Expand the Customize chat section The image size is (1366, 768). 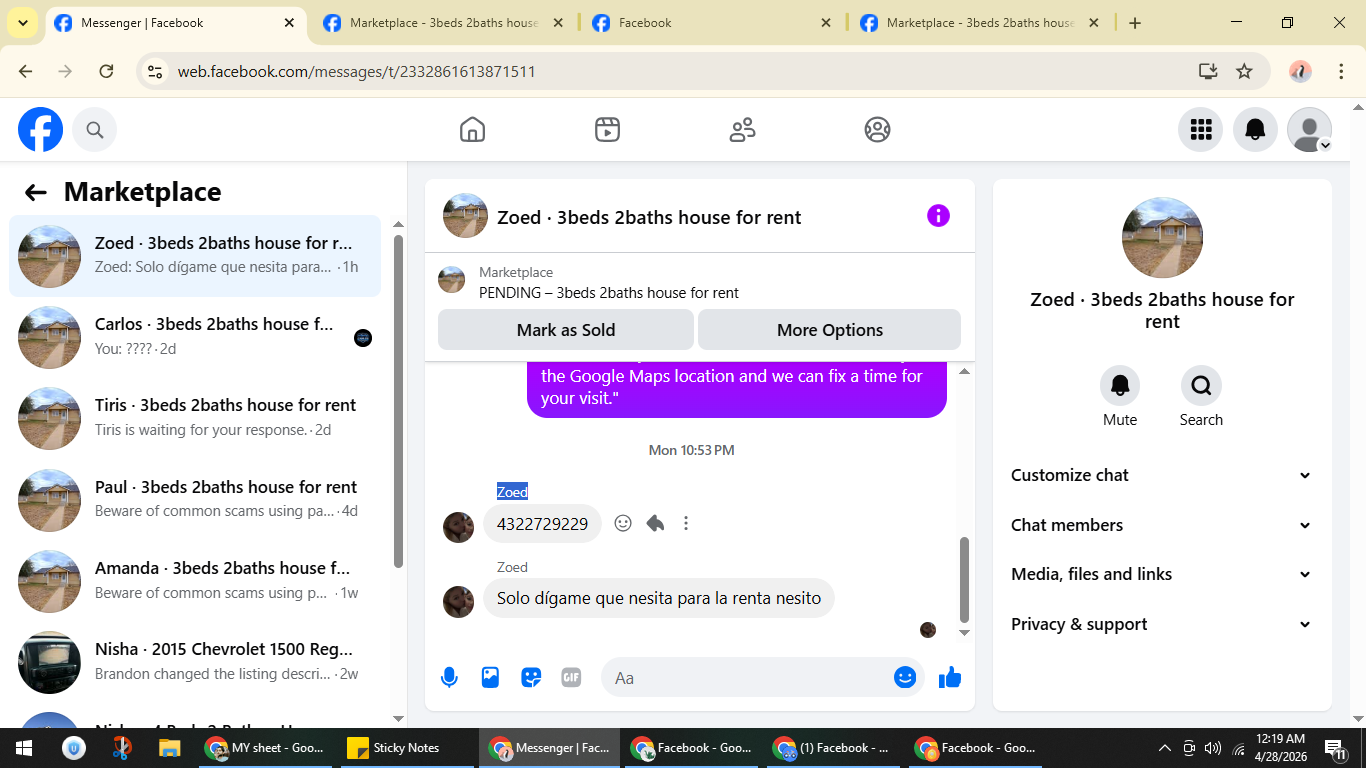click(x=1162, y=475)
